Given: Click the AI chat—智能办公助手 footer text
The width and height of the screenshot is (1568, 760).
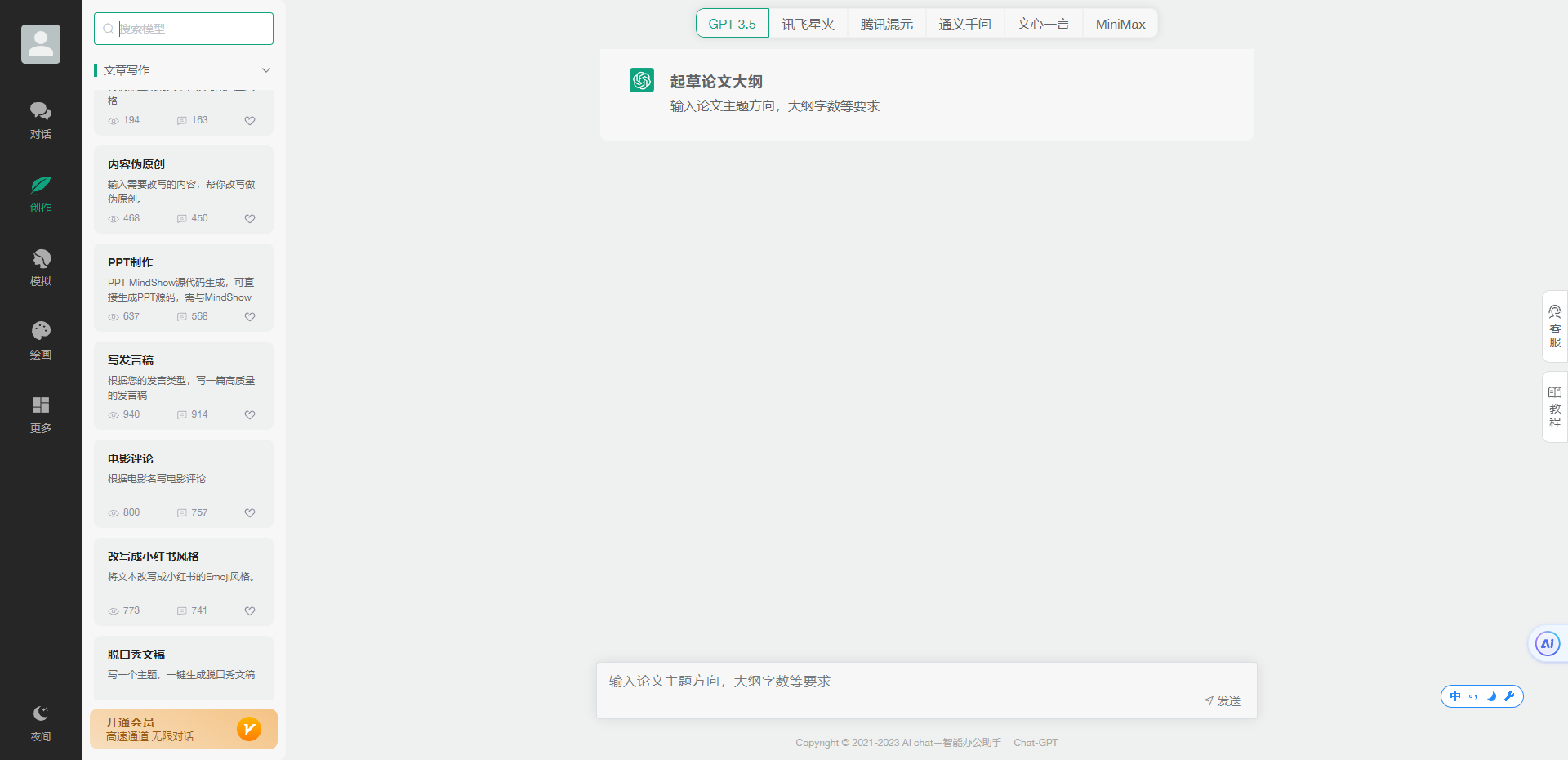Looking at the screenshot, I should [951, 743].
